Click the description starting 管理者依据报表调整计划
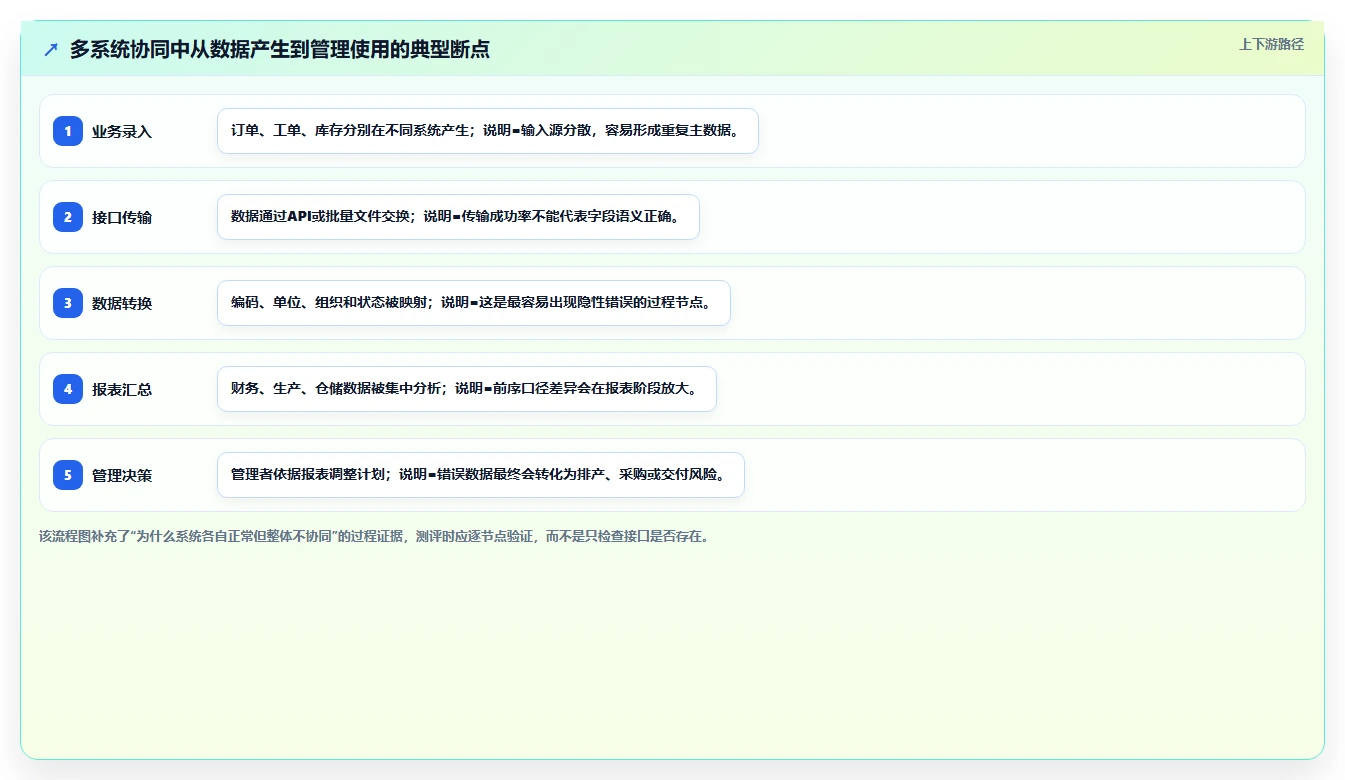1345x780 pixels. [481, 475]
